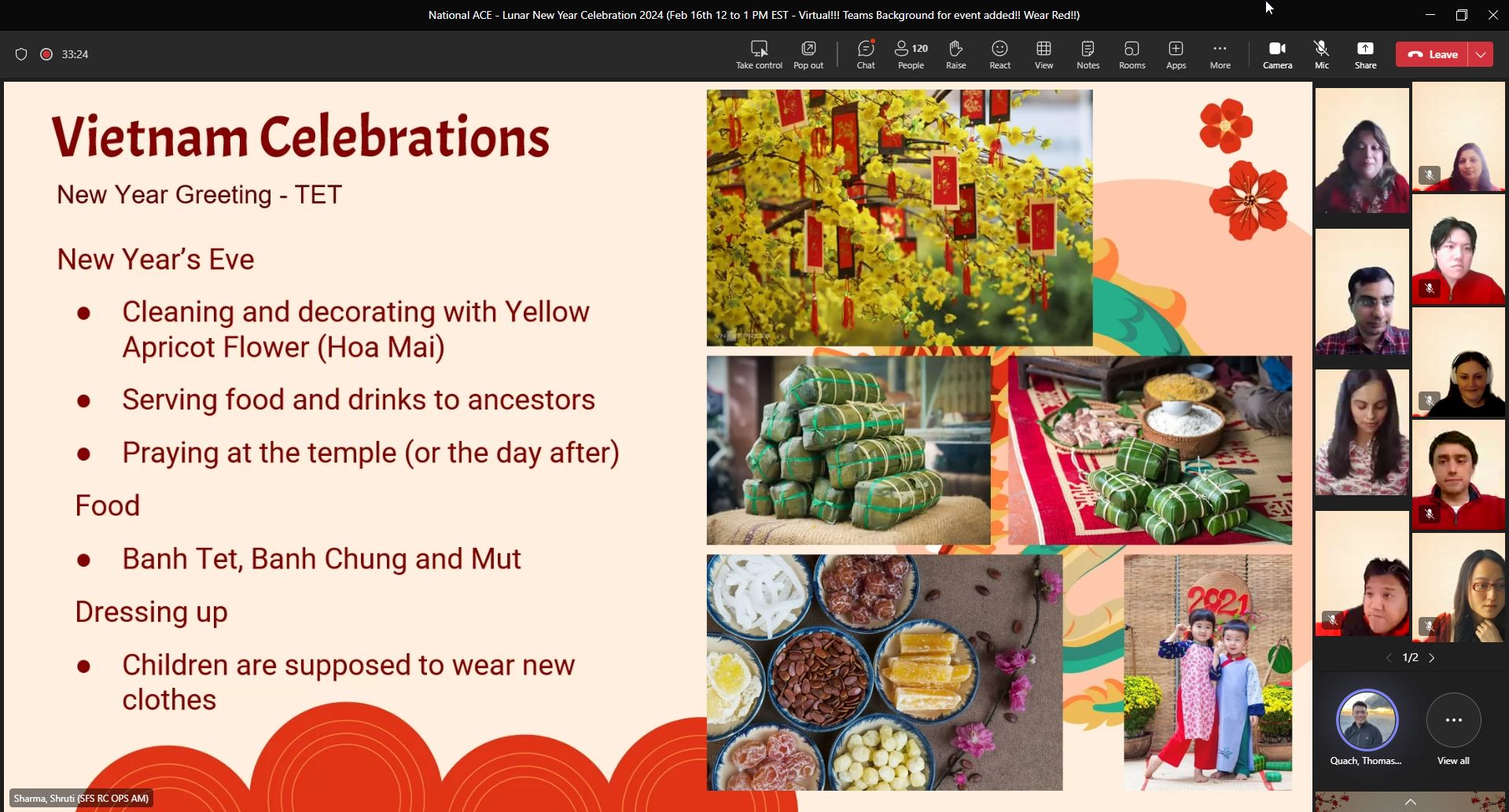Screen dimensions: 1509x812
Task: Click the shield security icon
Action: tap(21, 54)
